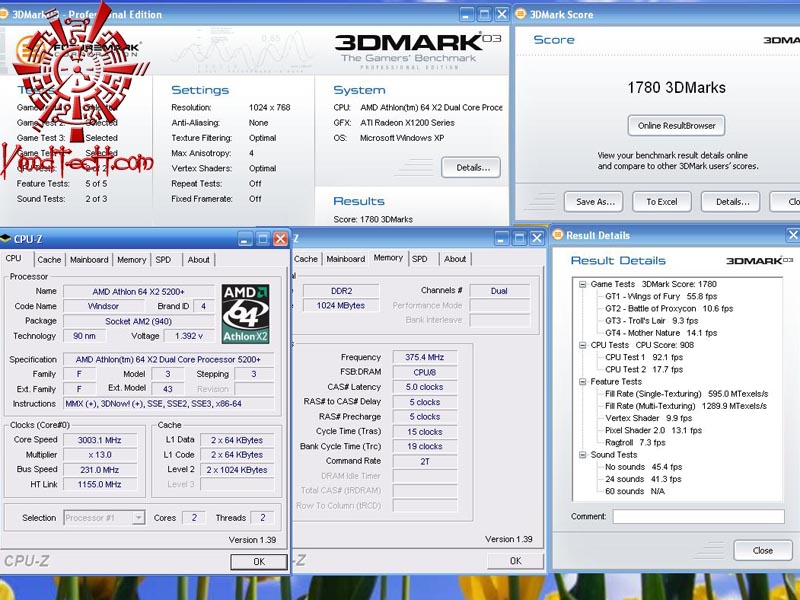800x600 pixels.
Task: Click the Multiplier value x 13.0
Action: pyautogui.click(x=100, y=455)
